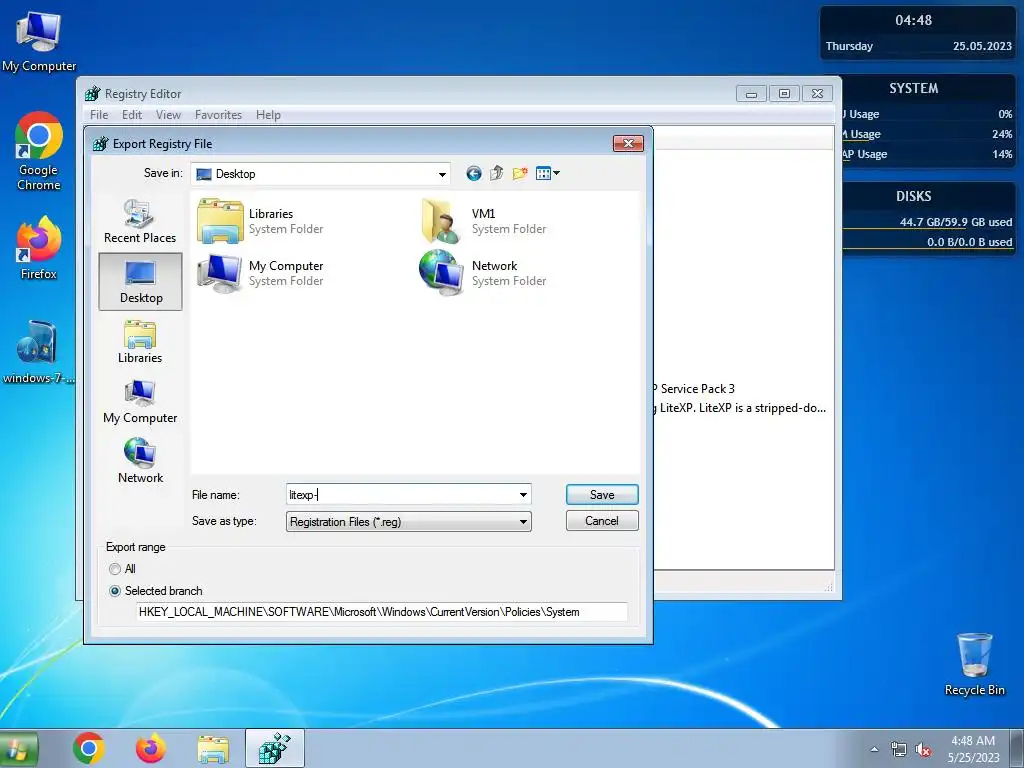Select the All export range option
This screenshot has height=768, width=1024.
click(x=123, y=569)
